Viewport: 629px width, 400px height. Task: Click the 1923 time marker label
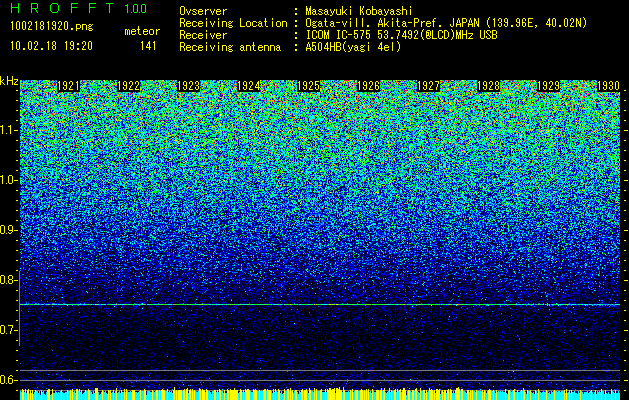(189, 86)
